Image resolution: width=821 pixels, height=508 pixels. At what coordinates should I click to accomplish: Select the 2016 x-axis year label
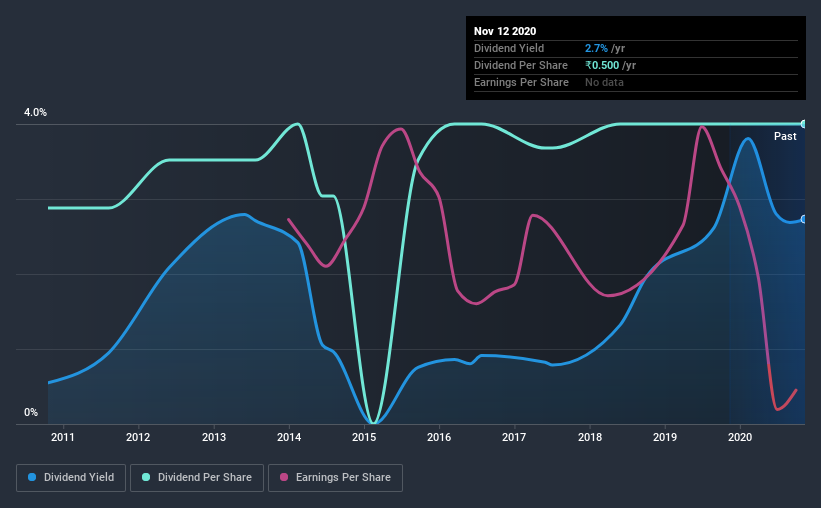pos(439,437)
